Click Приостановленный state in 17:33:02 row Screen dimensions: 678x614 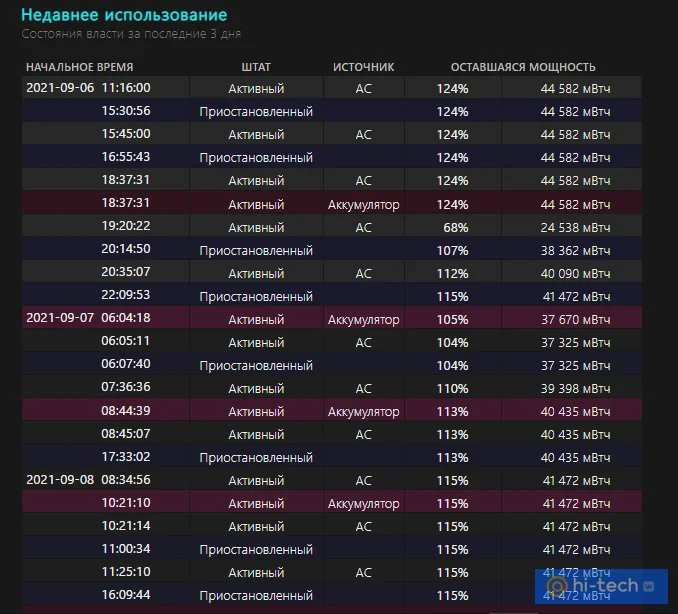256,457
